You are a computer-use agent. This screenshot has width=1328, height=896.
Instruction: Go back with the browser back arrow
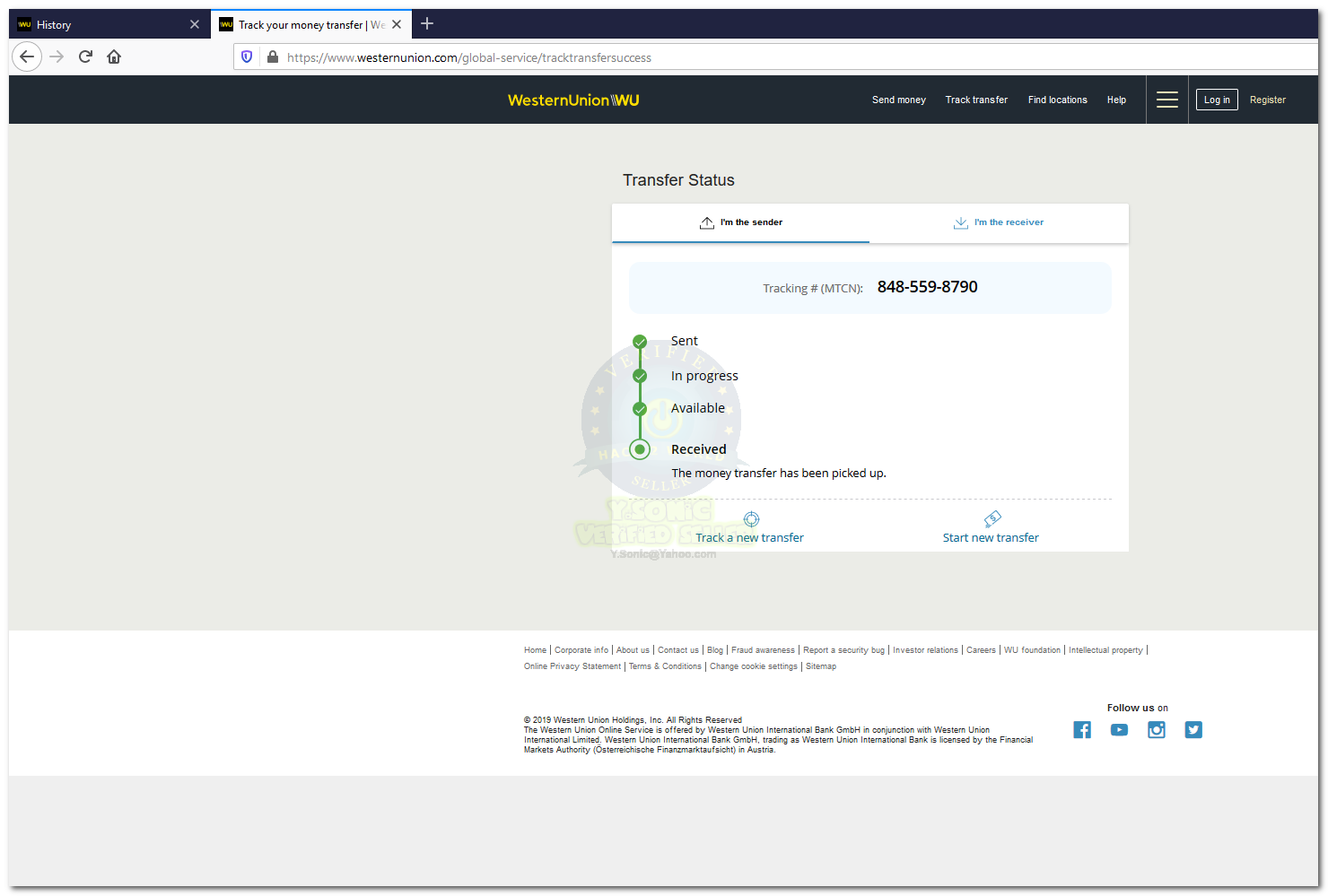click(27, 57)
